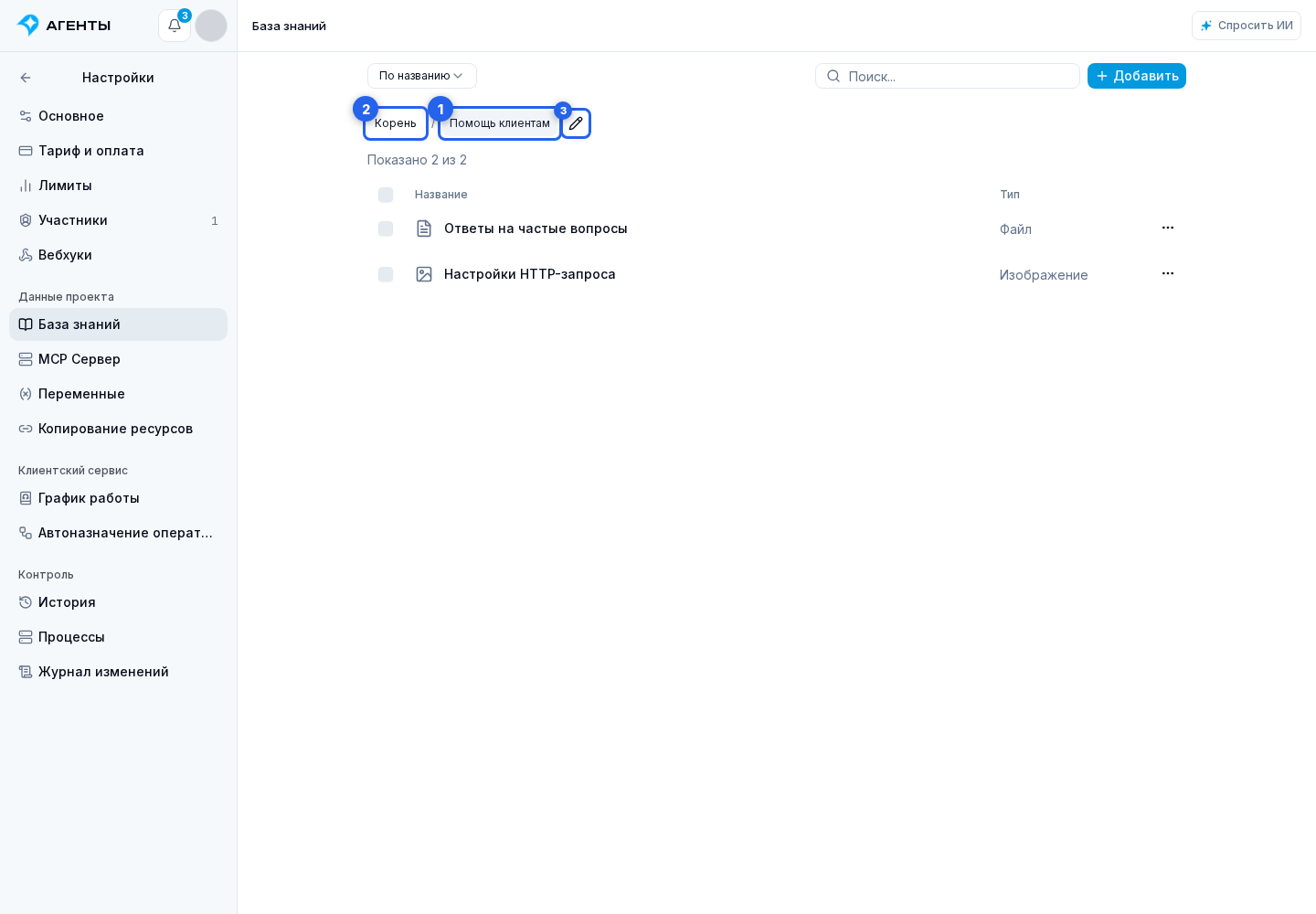This screenshot has height=914, width=1316.
Task: Open MCP Сервер section
Action: pos(118,359)
